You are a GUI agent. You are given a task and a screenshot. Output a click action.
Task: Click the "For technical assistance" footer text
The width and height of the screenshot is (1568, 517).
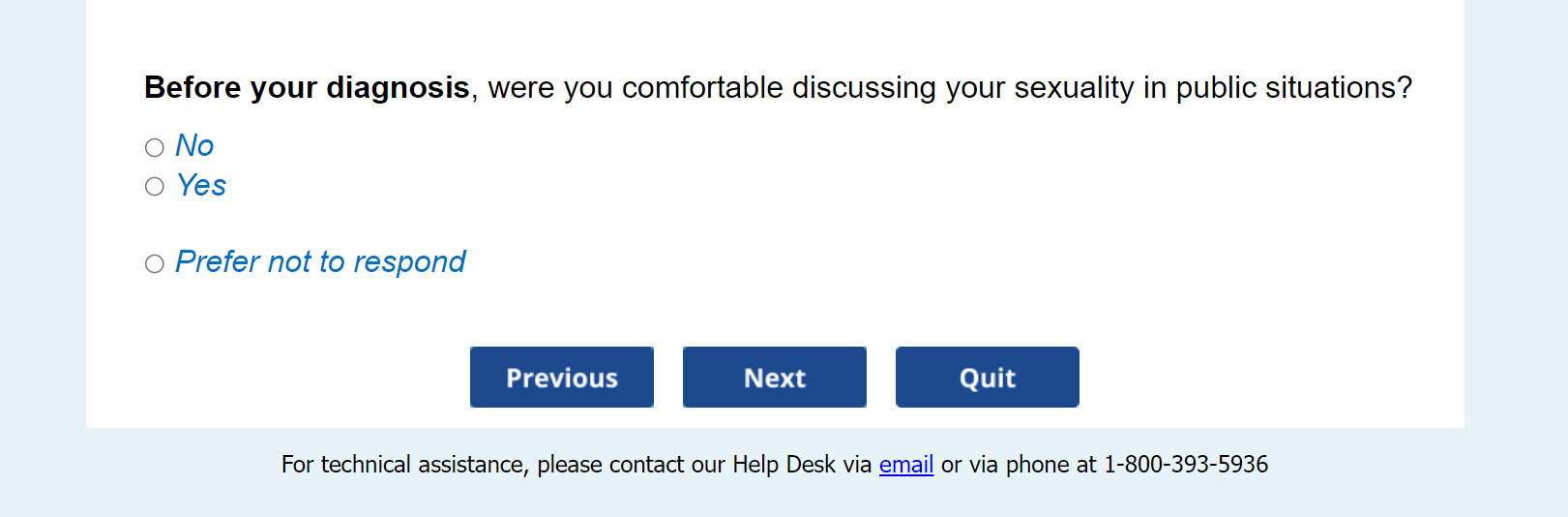tap(403, 465)
